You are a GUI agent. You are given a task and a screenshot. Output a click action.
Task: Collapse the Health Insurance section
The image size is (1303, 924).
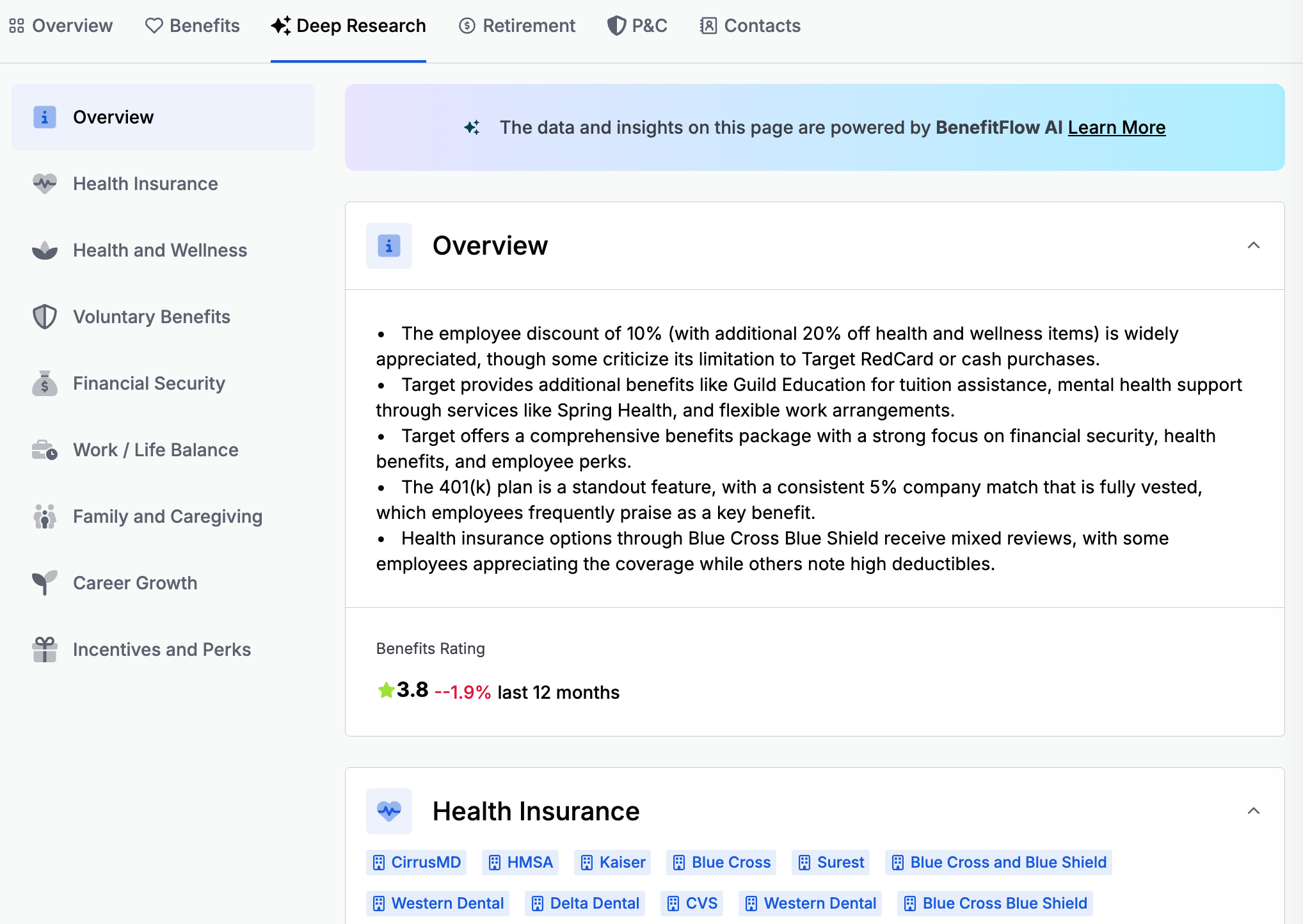point(1253,811)
